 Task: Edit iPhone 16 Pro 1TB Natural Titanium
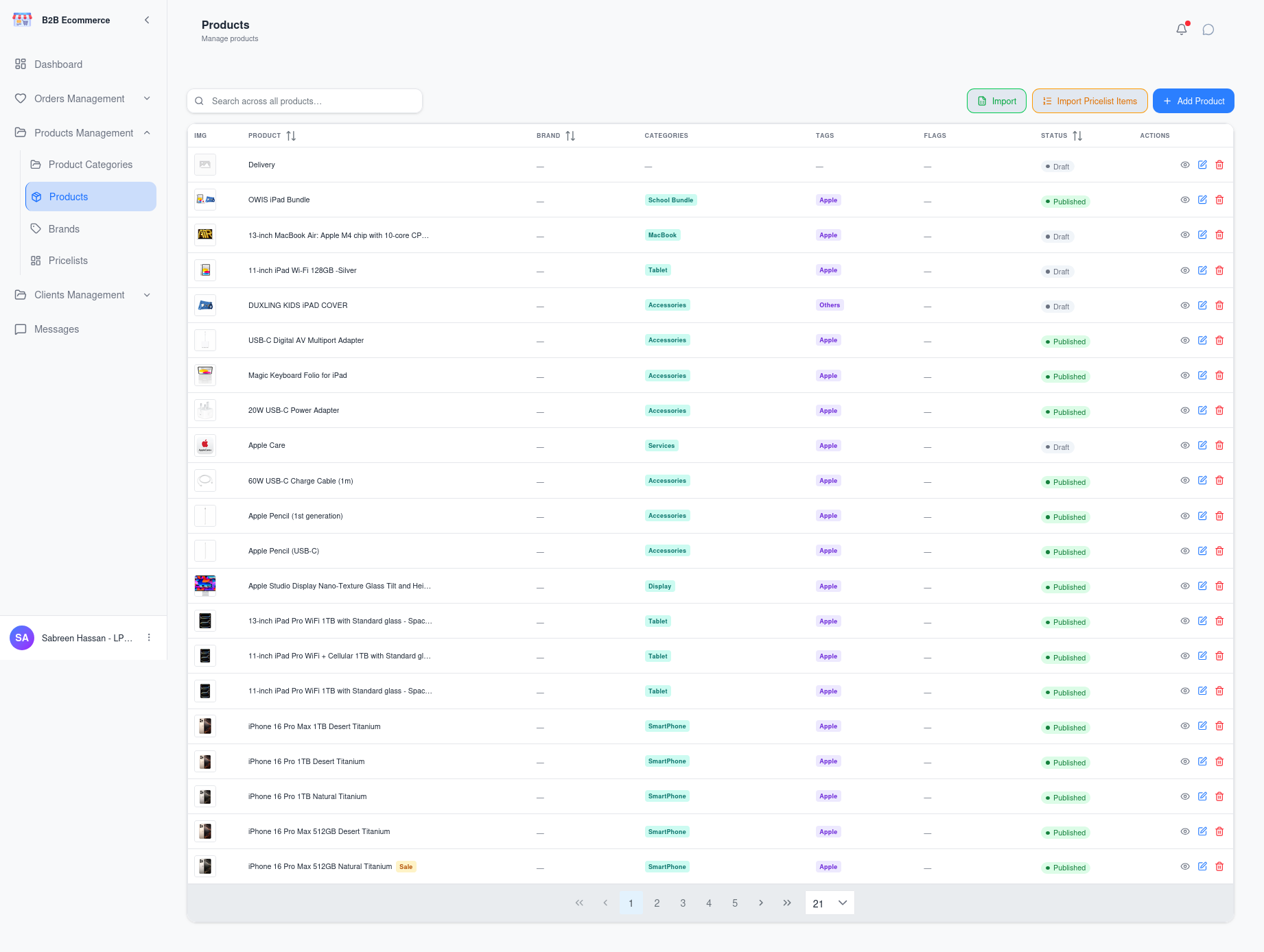coord(1202,796)
